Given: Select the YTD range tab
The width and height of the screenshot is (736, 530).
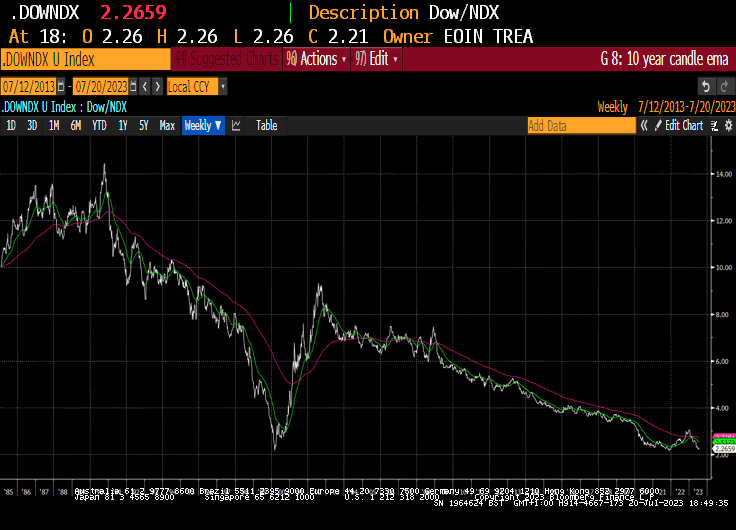Looking at the screenshot, I should (x=99, y=125).
